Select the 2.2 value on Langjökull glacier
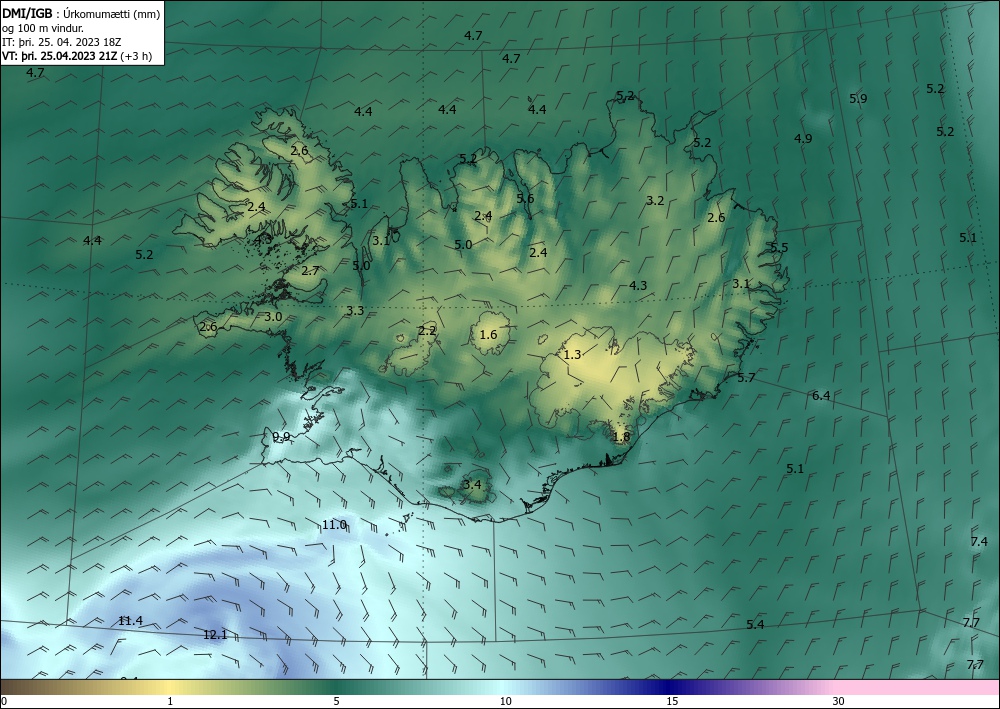1000x709 pixels. [427, 330]
